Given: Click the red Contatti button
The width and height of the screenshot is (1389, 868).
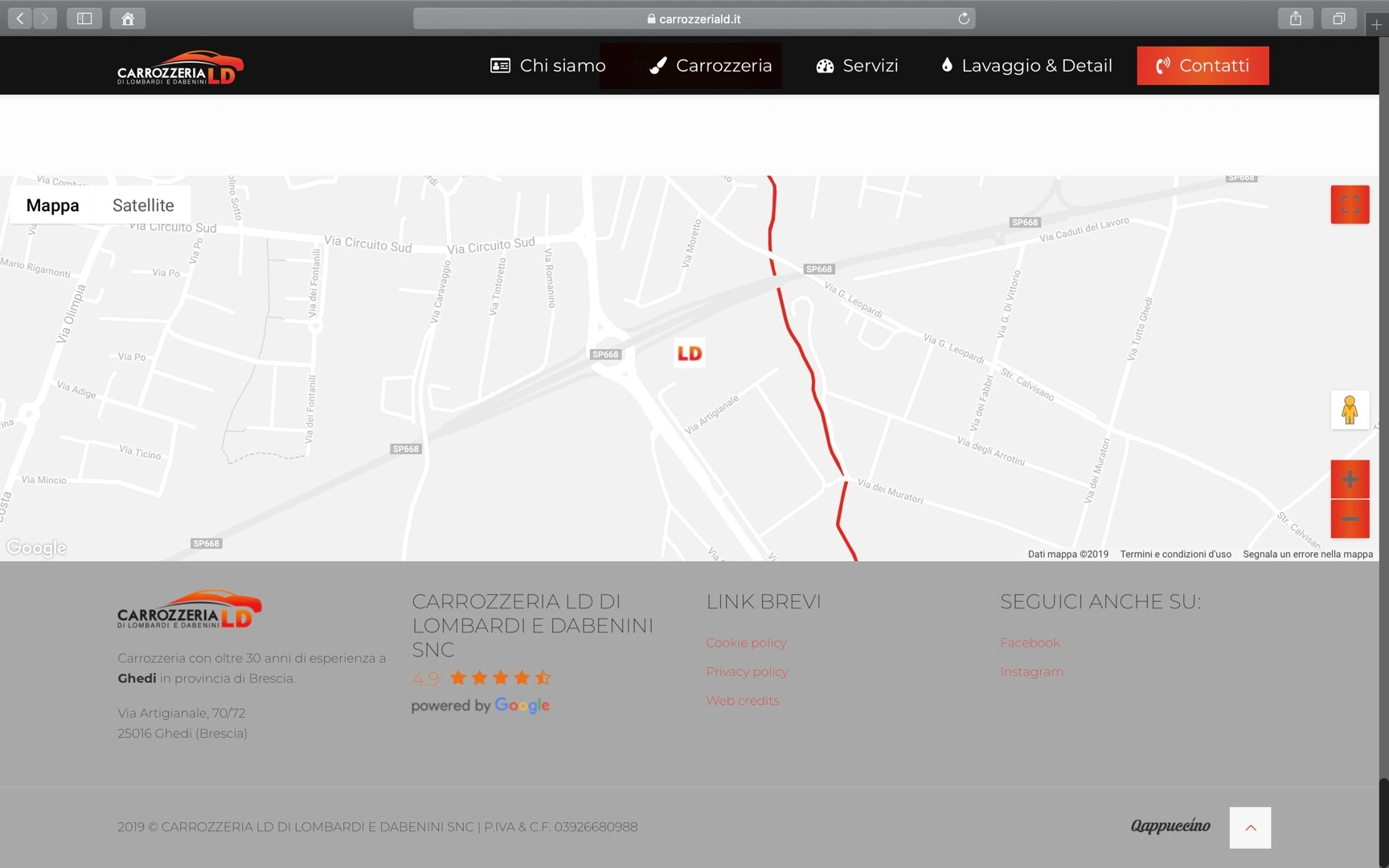Looking at the screenshot, I should [x=1203, y=65].
